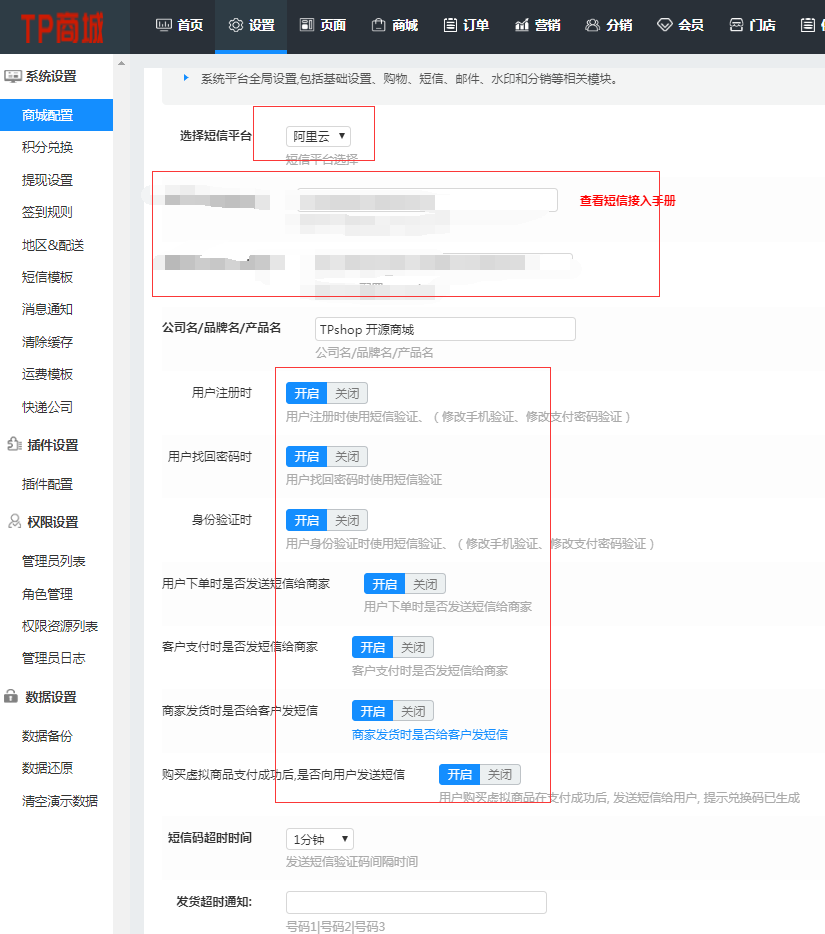Click the 分销 people icon
Viewport: 825px width, 934px height.
[593, 25]
